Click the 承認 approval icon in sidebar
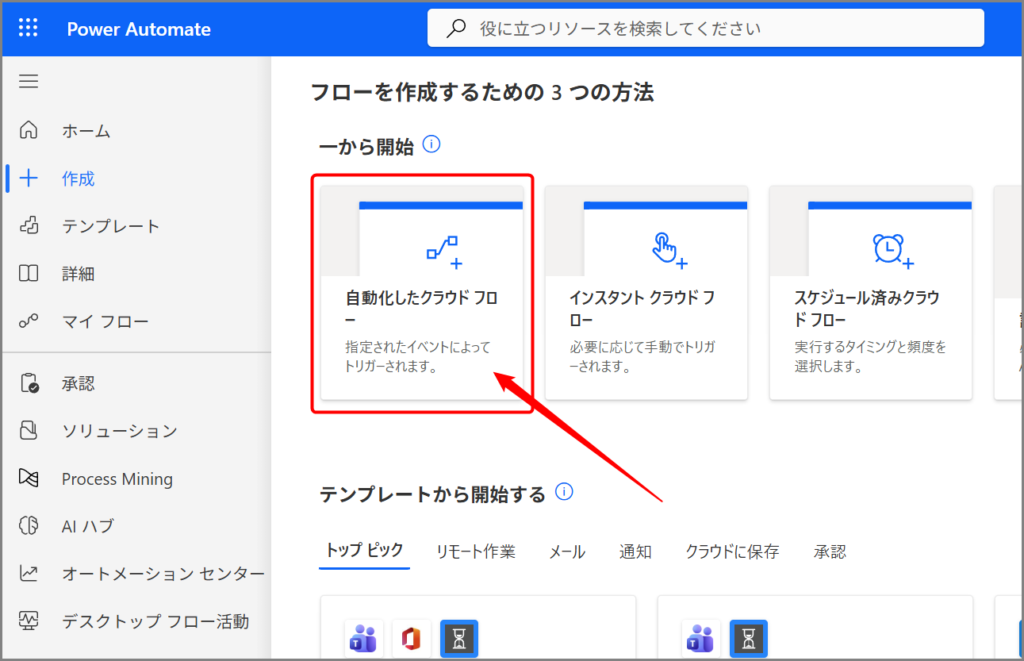 click(x=29, y=384)
